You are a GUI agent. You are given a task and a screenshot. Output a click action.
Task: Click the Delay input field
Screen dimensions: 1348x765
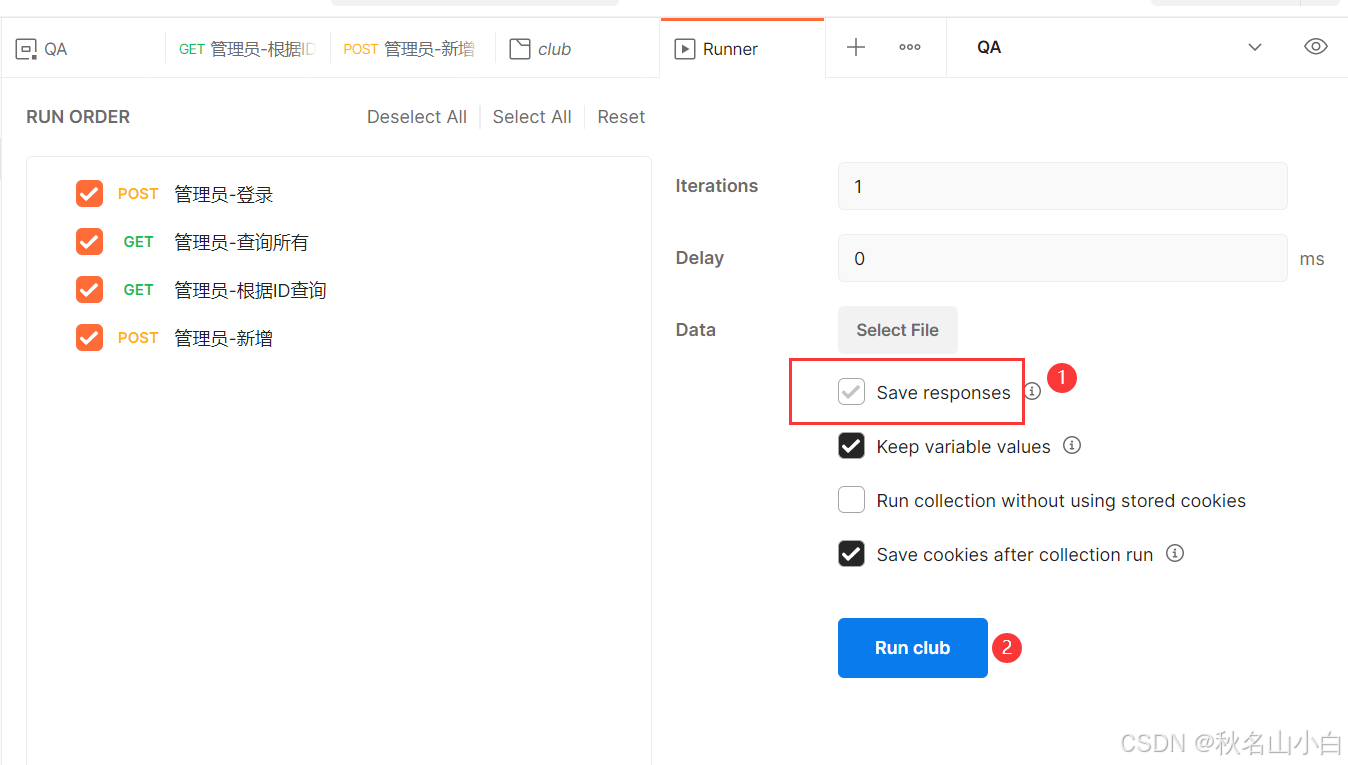click(x=1062, y=258)
